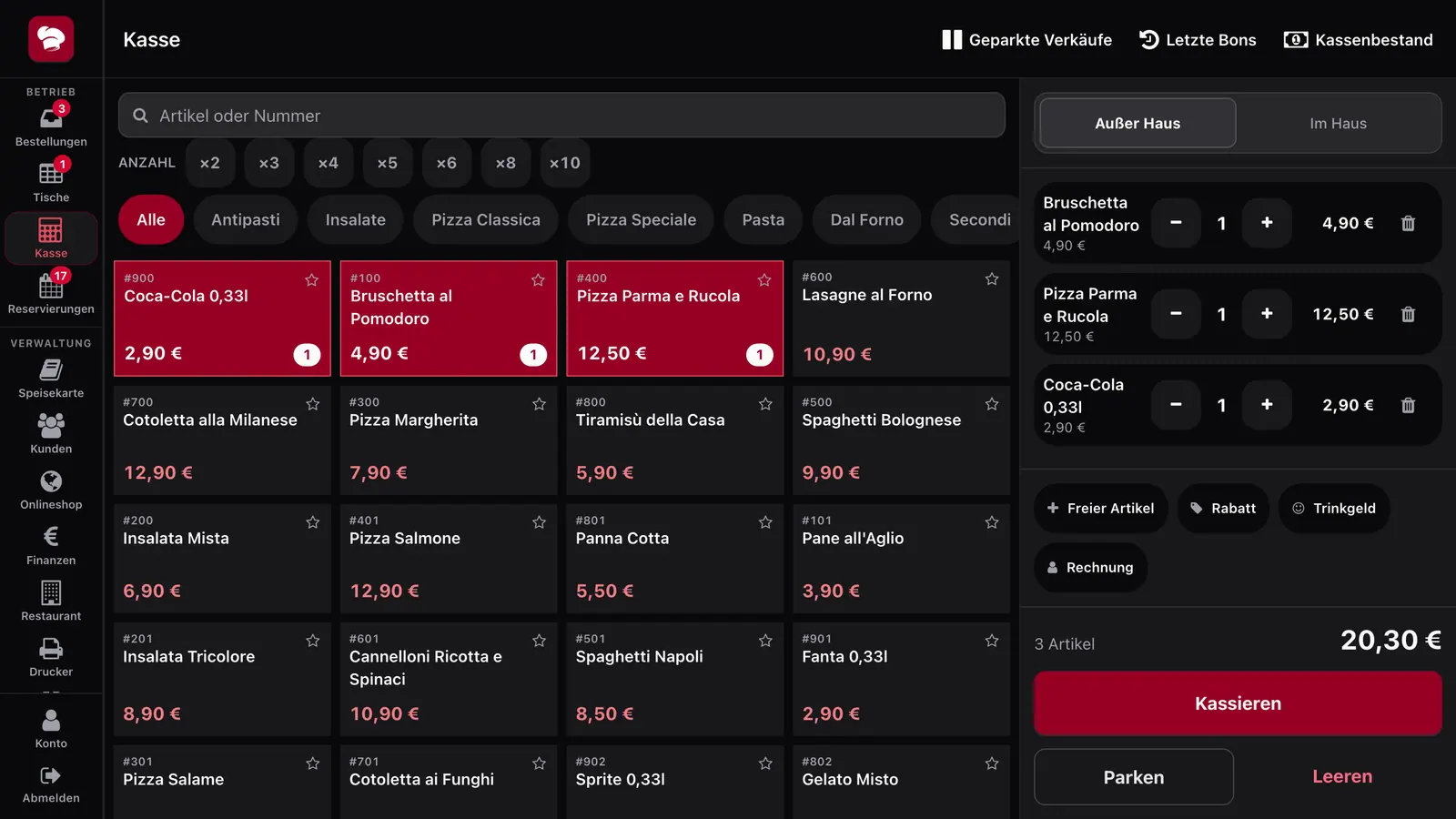Image resolution: width=1456 pixels, height=819 pixels.
Task: Increase Bruschetta al Pomodoro quantity
Action: (1267, 223)
